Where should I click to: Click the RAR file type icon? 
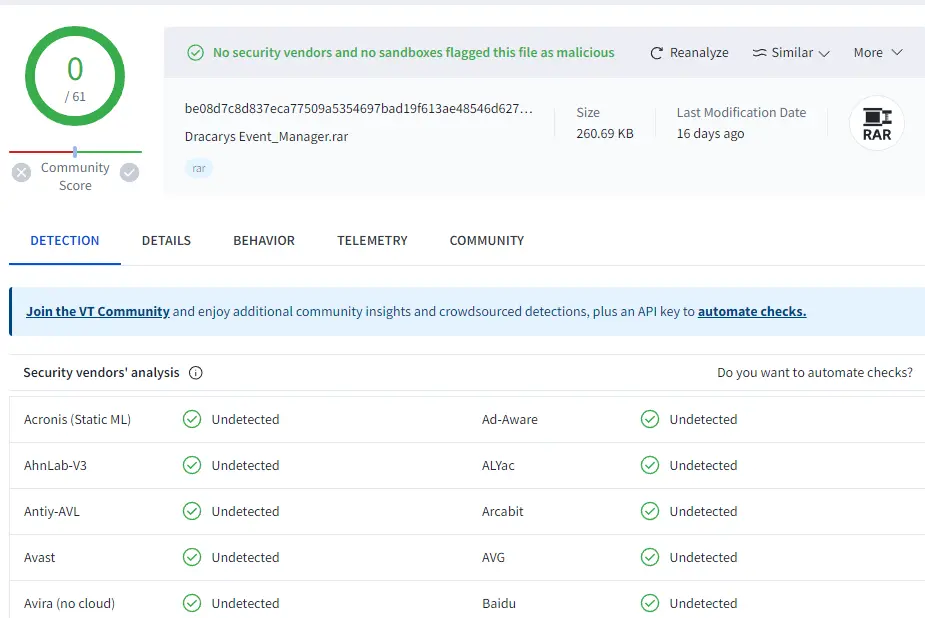point(877,123)
